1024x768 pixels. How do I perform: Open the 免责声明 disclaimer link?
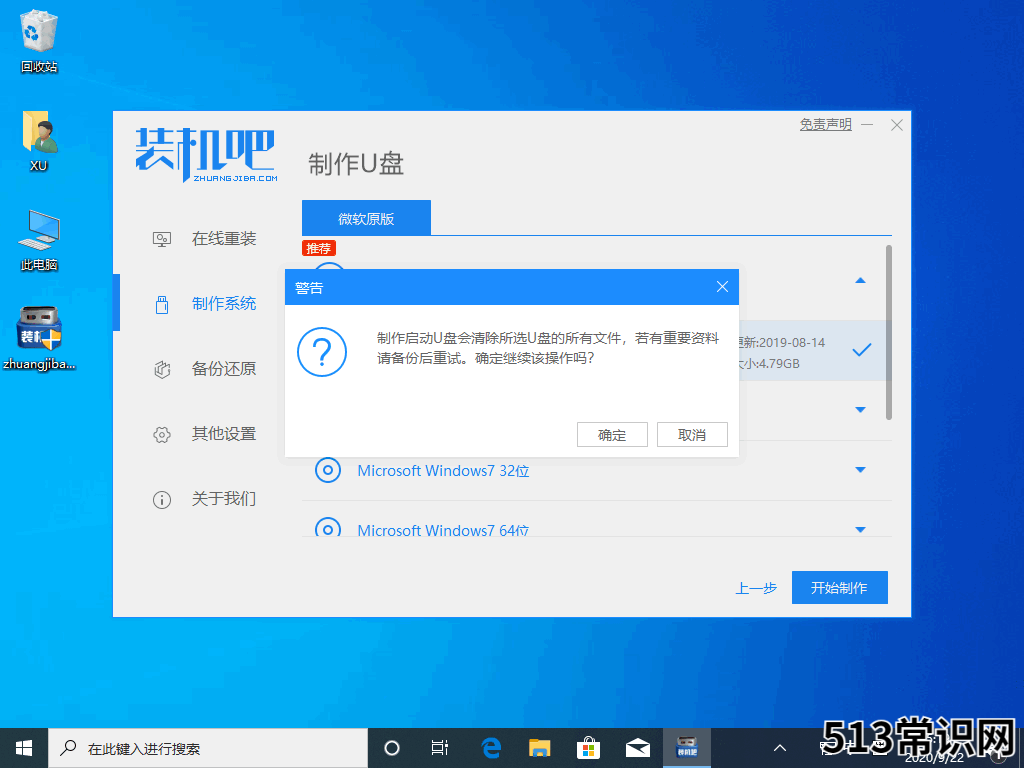tap(825, 125)
